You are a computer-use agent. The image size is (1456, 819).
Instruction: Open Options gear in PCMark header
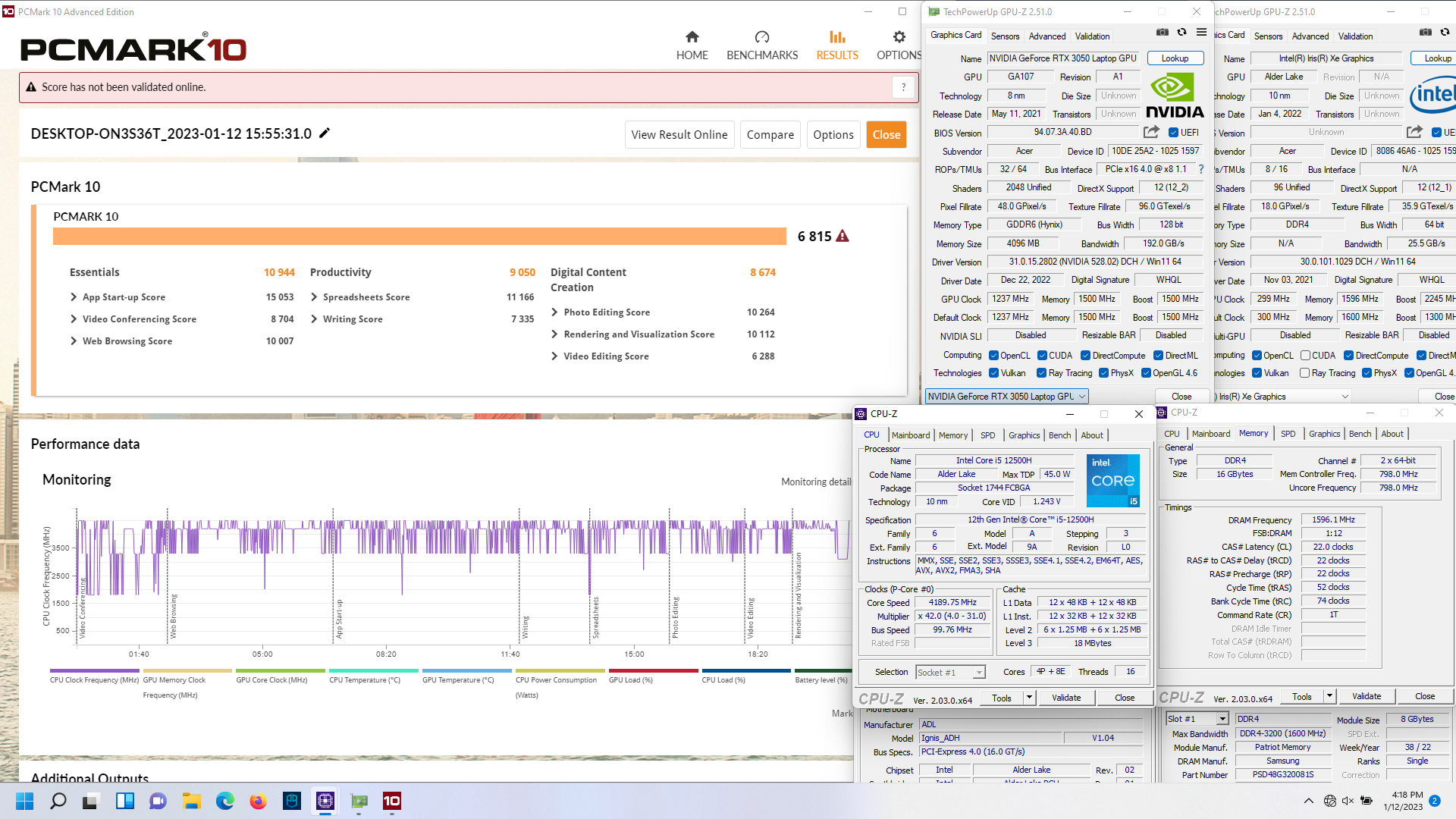coord(899,37)
